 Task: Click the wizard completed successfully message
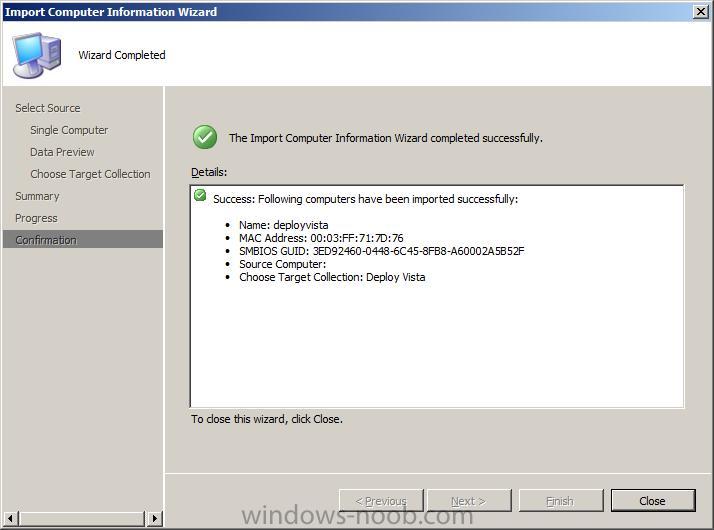386,138
